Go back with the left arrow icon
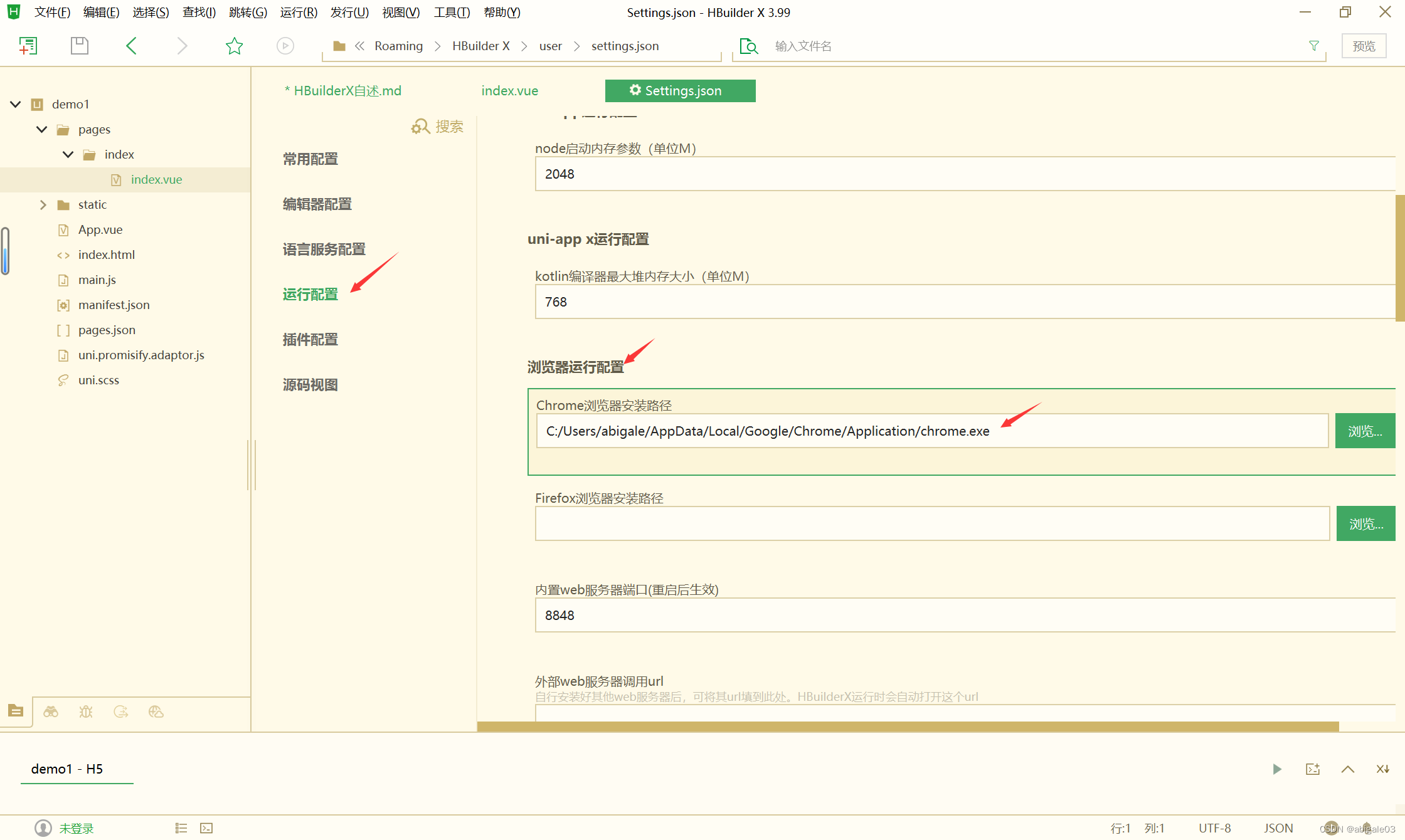 point(131,46)
